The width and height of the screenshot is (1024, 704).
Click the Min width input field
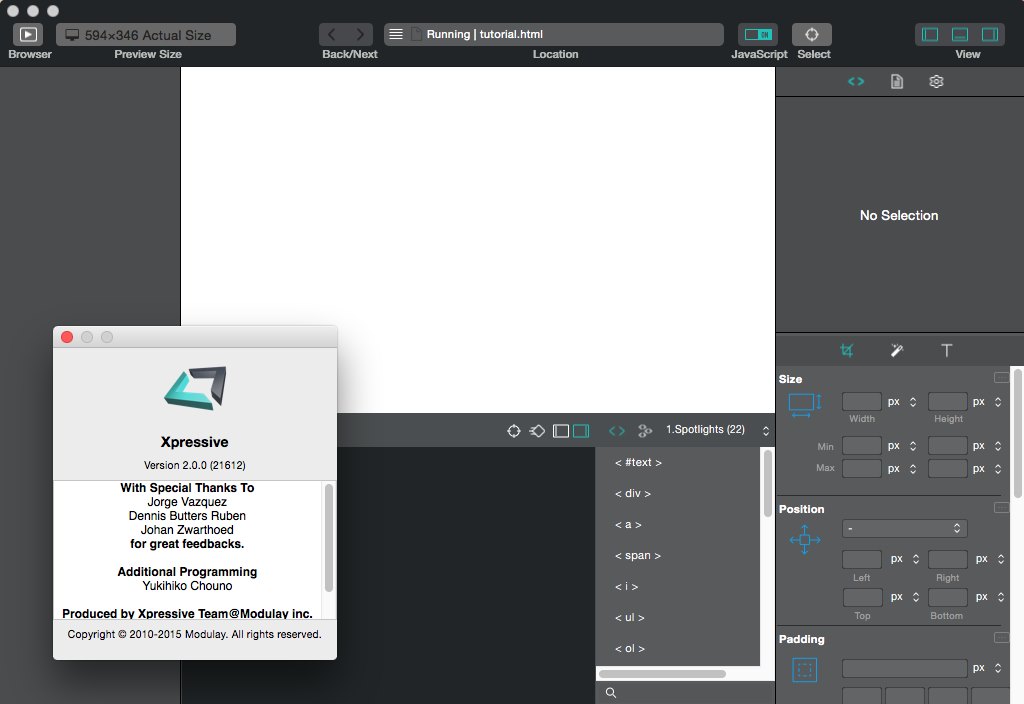861,446
